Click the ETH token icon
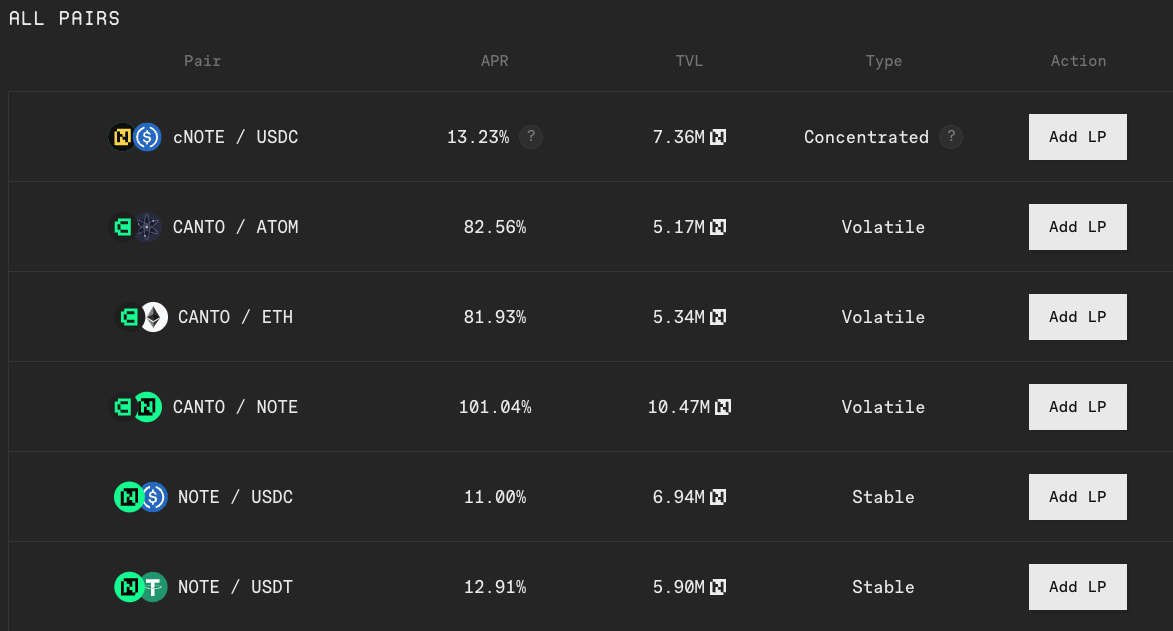The width and height of the screenshot is (1173, 631). pos(153,317)
